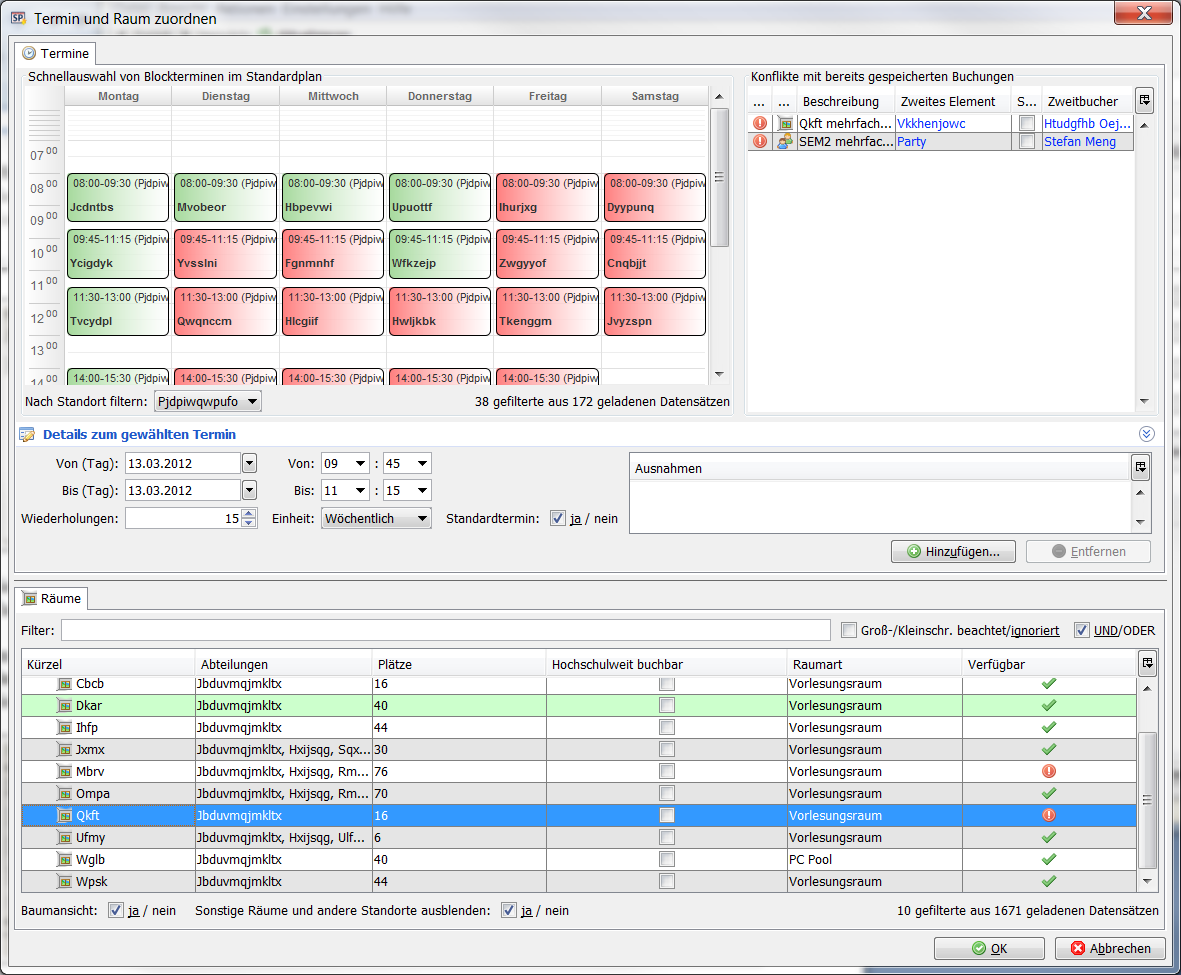1181x975 pixels.
Task: Click the room Filter text field
Action: [445, 630]
